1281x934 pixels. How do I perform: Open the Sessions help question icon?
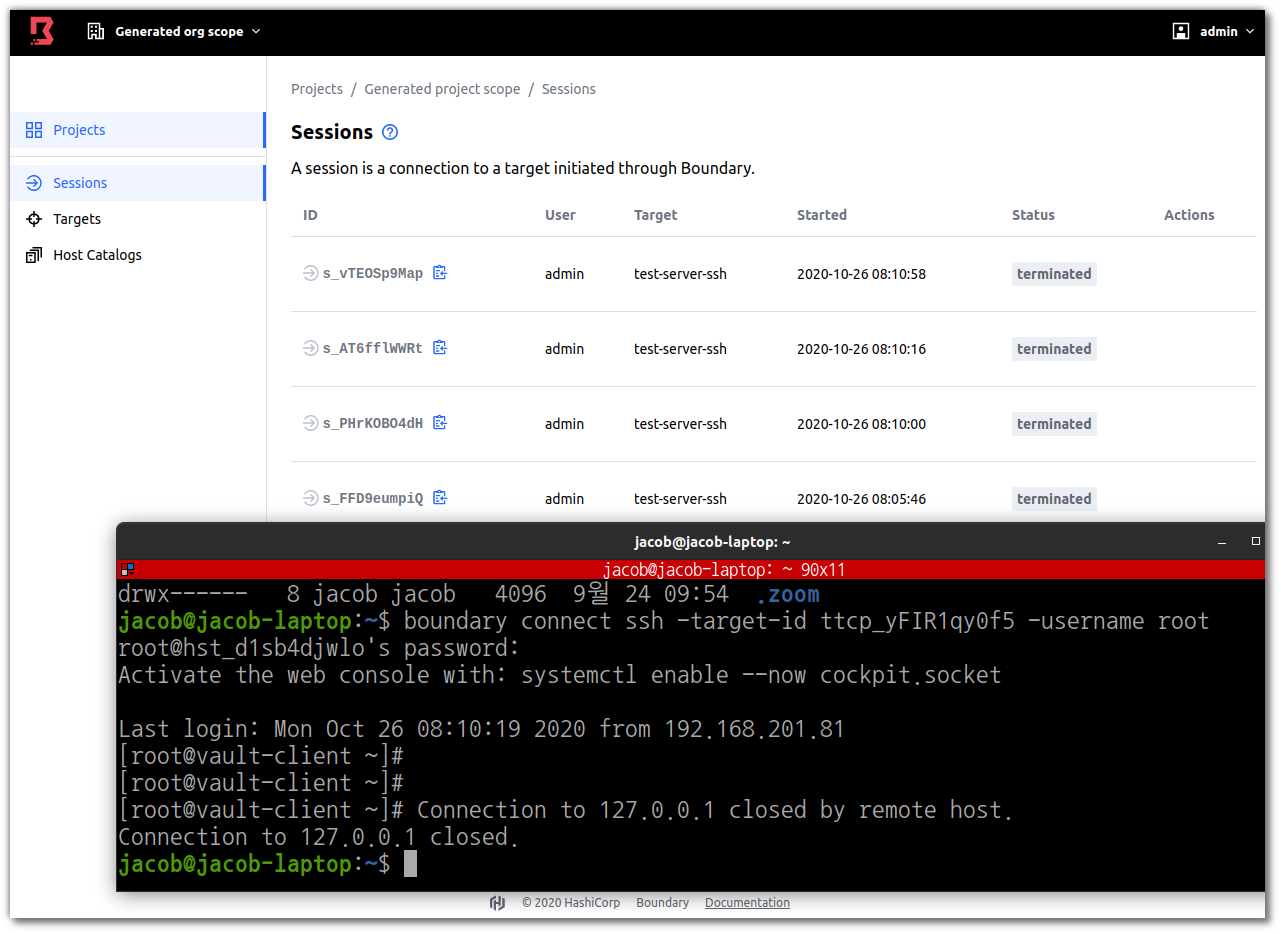390,132
